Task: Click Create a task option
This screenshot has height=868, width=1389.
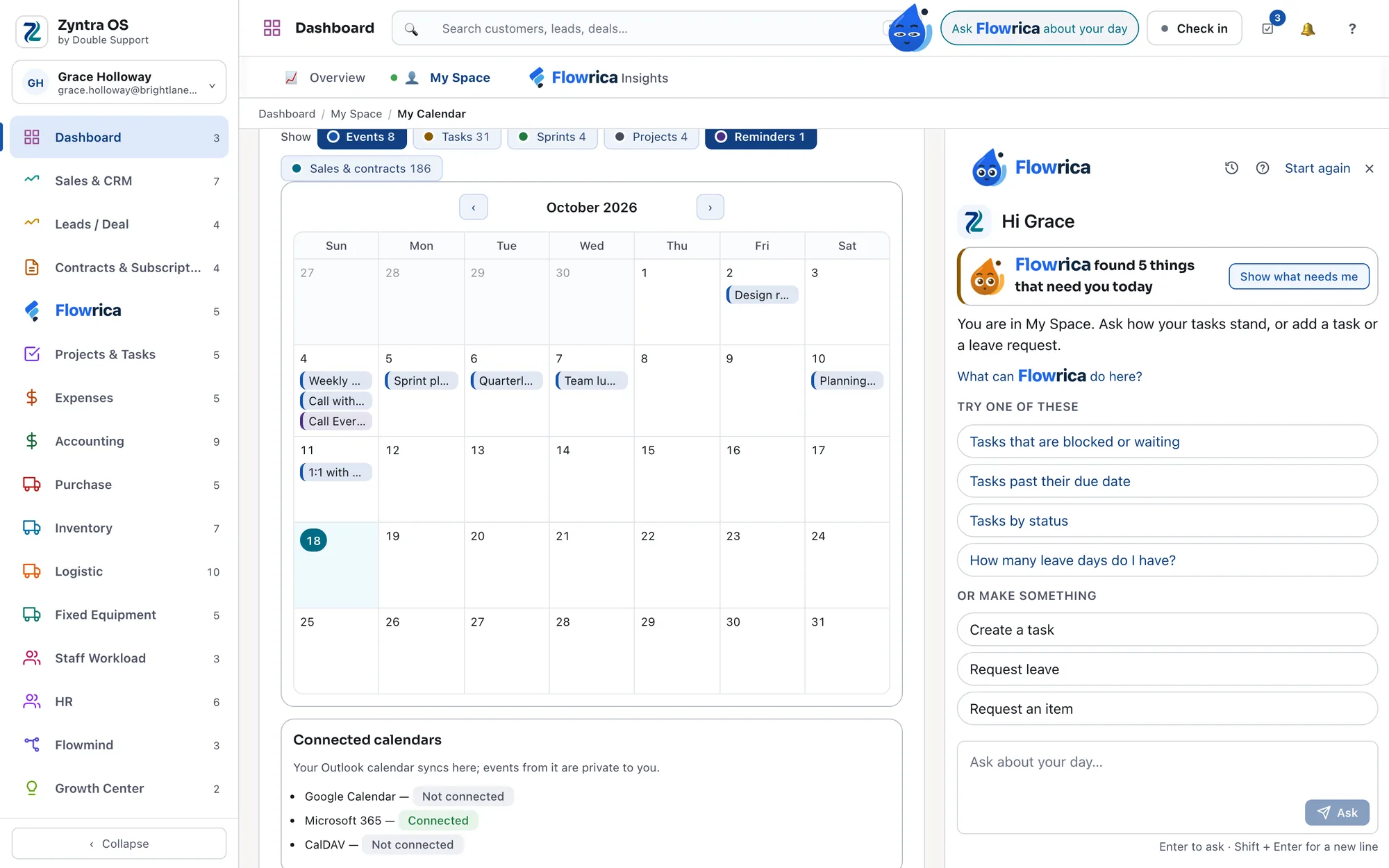Action: coord(1167,630)
